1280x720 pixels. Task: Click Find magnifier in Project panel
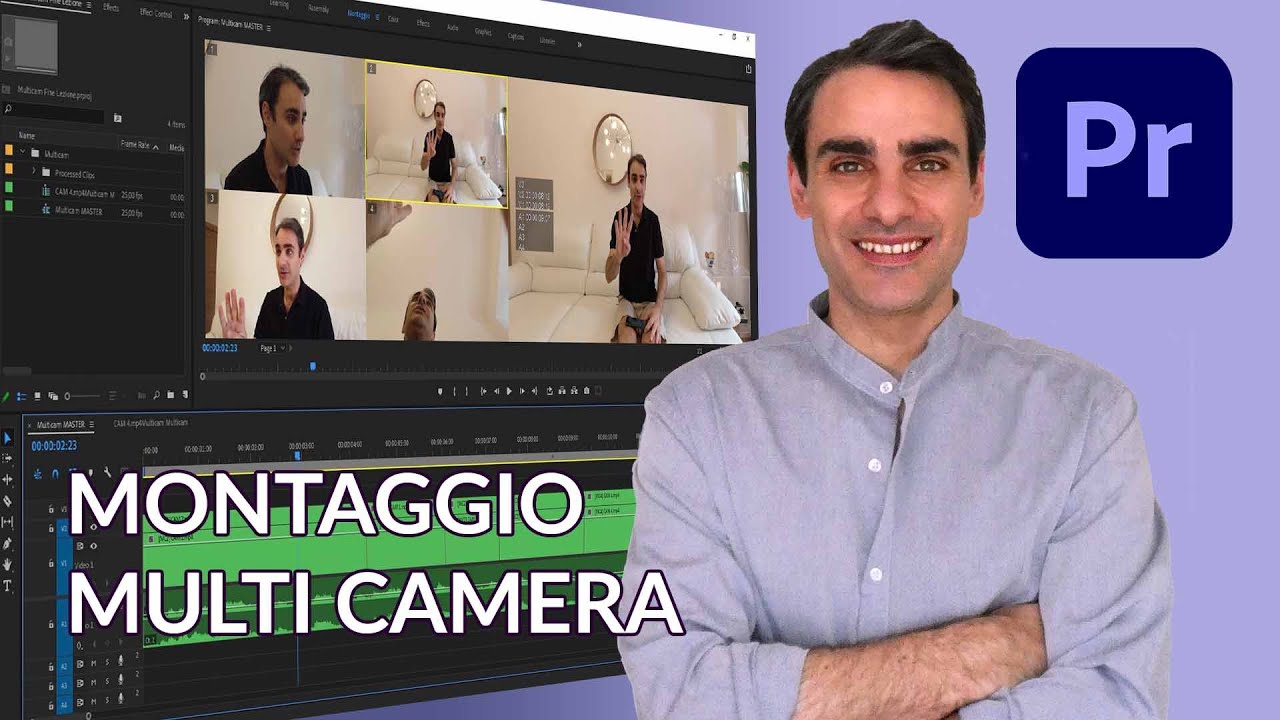(x=156, y=395)
